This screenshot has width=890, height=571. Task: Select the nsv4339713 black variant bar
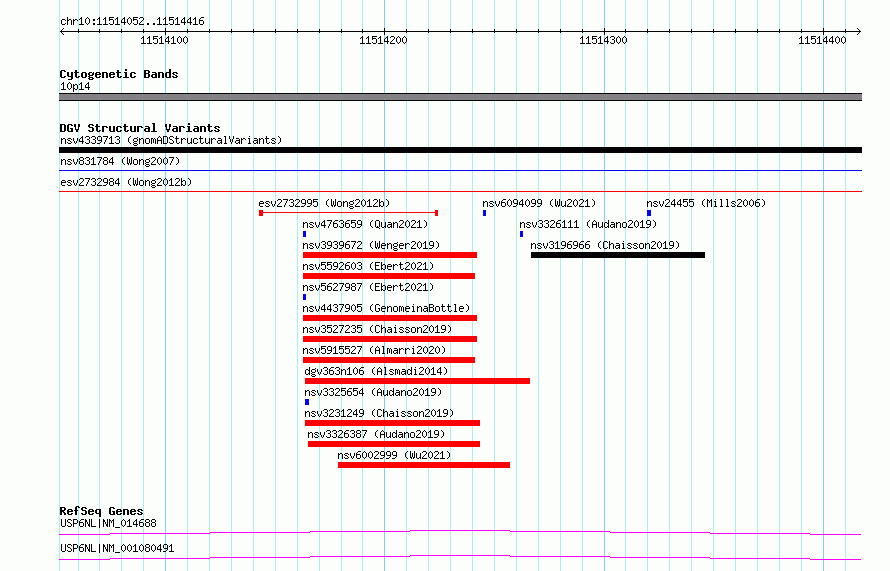[x=460, y=150]
